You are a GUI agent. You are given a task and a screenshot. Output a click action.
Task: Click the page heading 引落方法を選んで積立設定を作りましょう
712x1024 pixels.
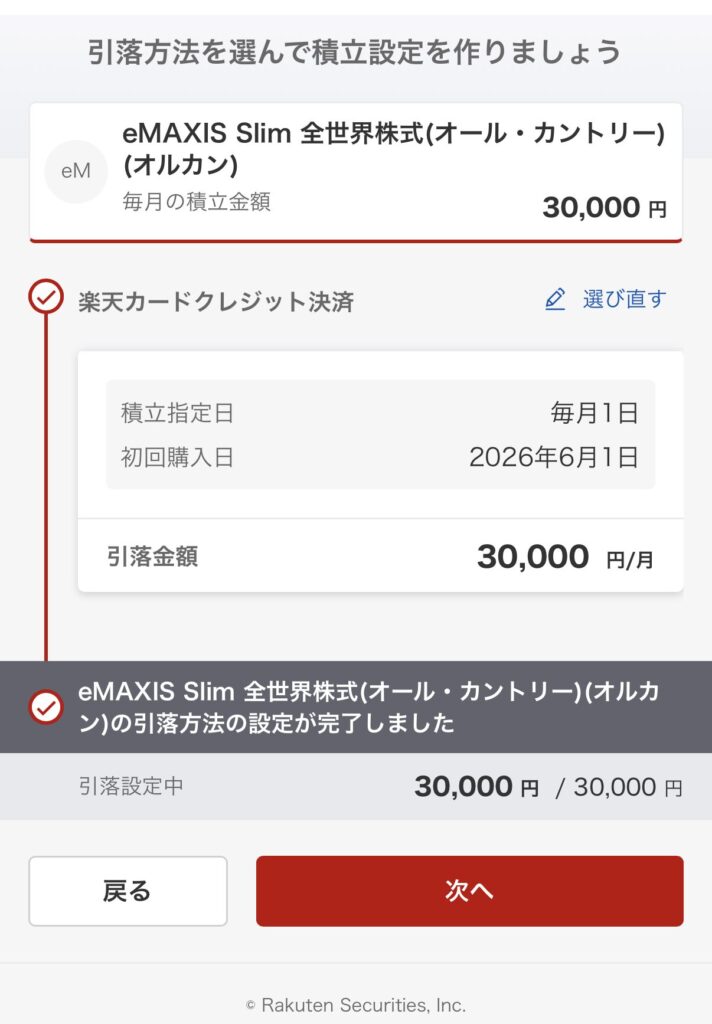click(x=355, y=52)
